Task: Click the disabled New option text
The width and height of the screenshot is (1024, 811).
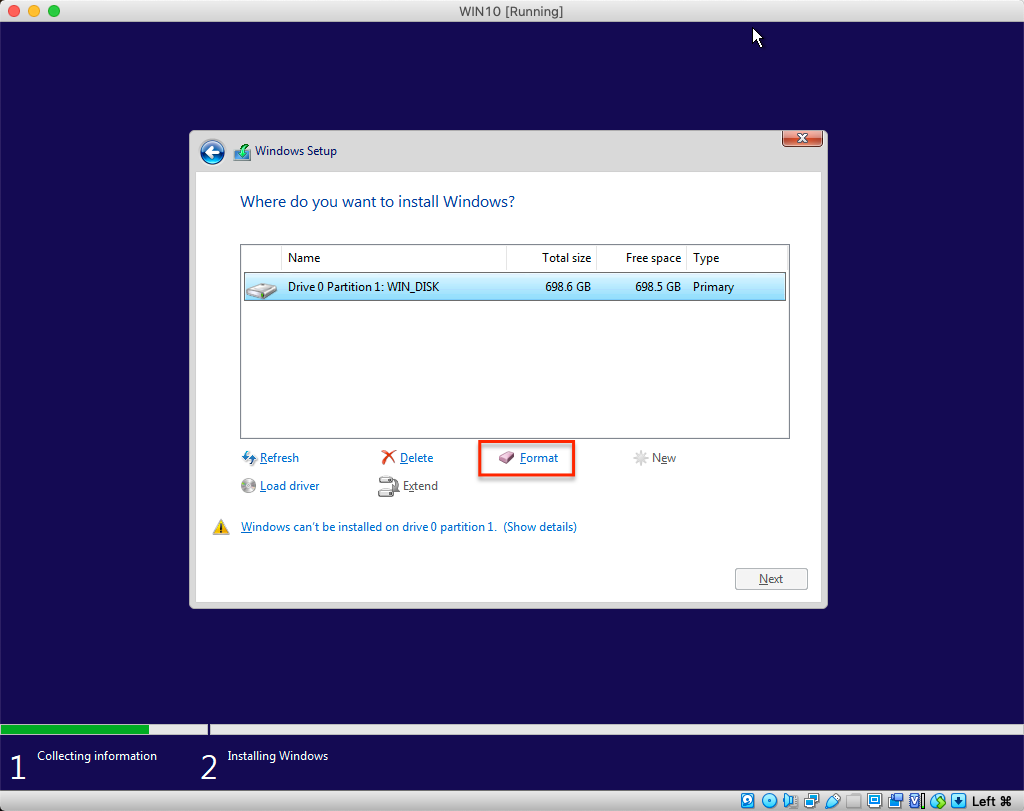Action: coord(664,458)
